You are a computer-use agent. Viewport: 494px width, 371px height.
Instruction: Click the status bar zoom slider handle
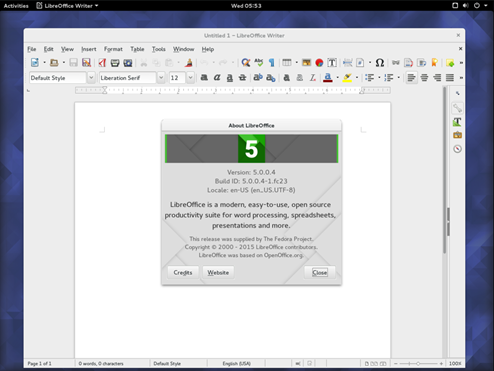(x=418, y=363)
